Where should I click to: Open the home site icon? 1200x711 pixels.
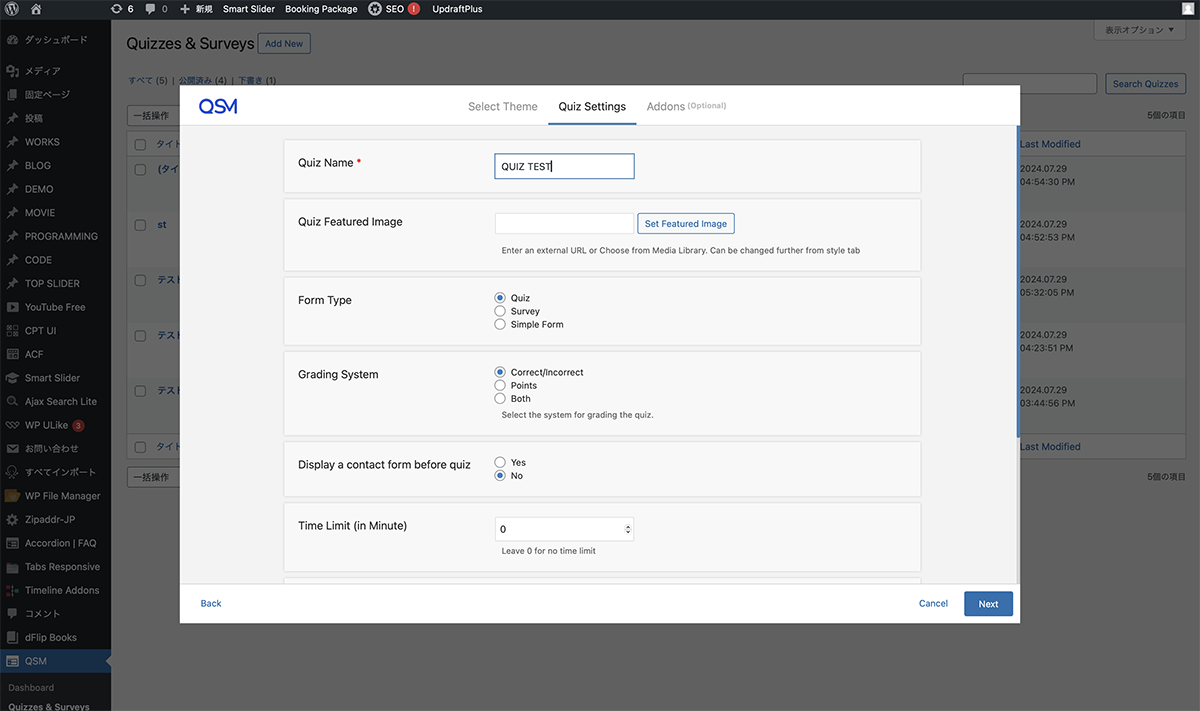(x=36, y=9)
